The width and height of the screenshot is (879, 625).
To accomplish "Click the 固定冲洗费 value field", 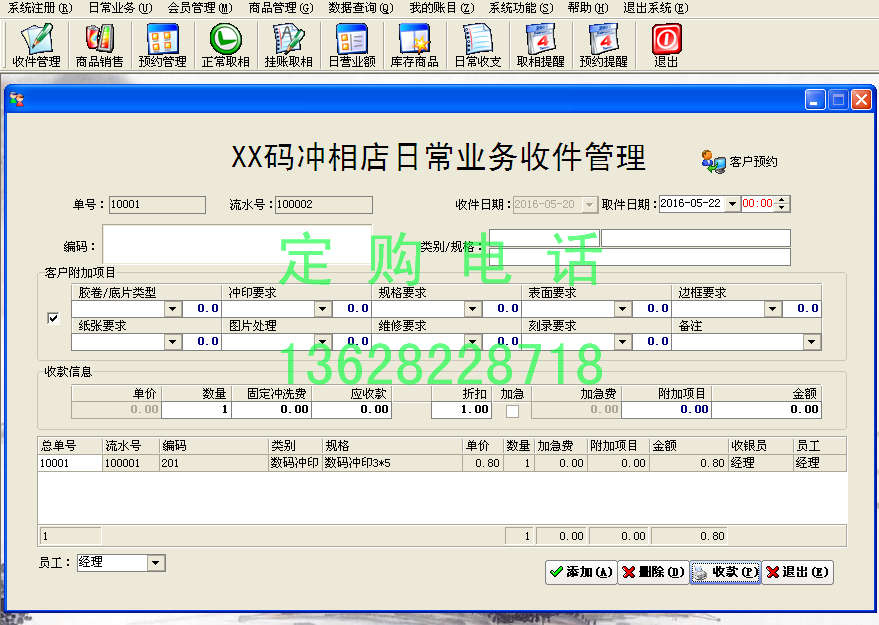I will (x=271, y=410).
